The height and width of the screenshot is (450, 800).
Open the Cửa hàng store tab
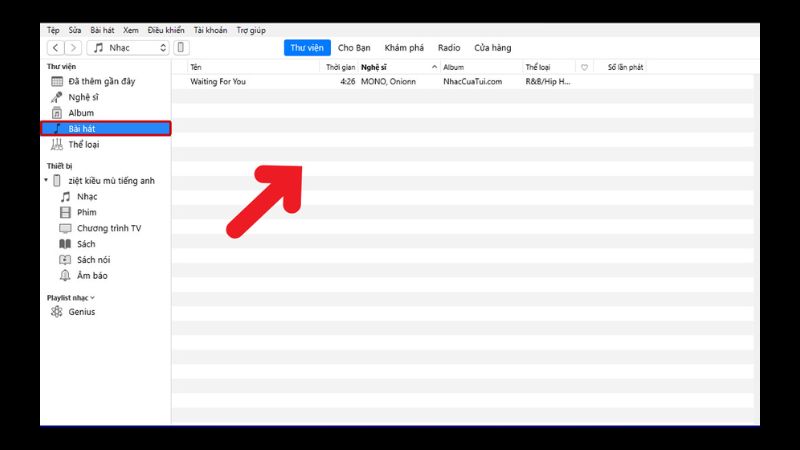(x=492, y=48)
